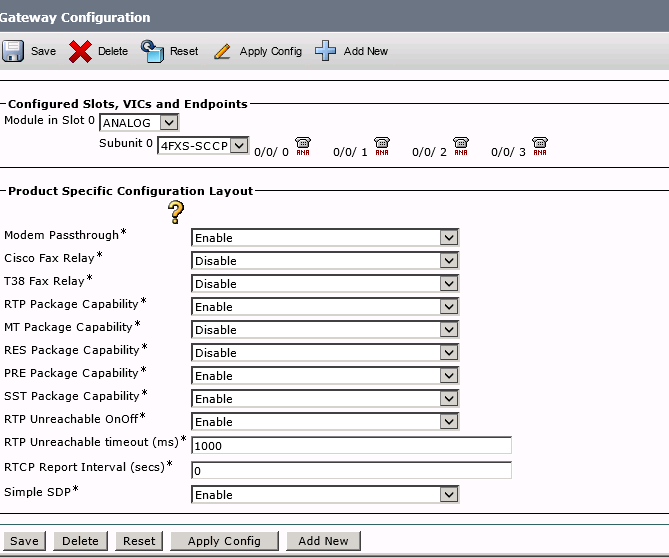Open the T38 Fax Relay dropdown
The width and height of the screenshot is (669, 558).
[325, 284]
